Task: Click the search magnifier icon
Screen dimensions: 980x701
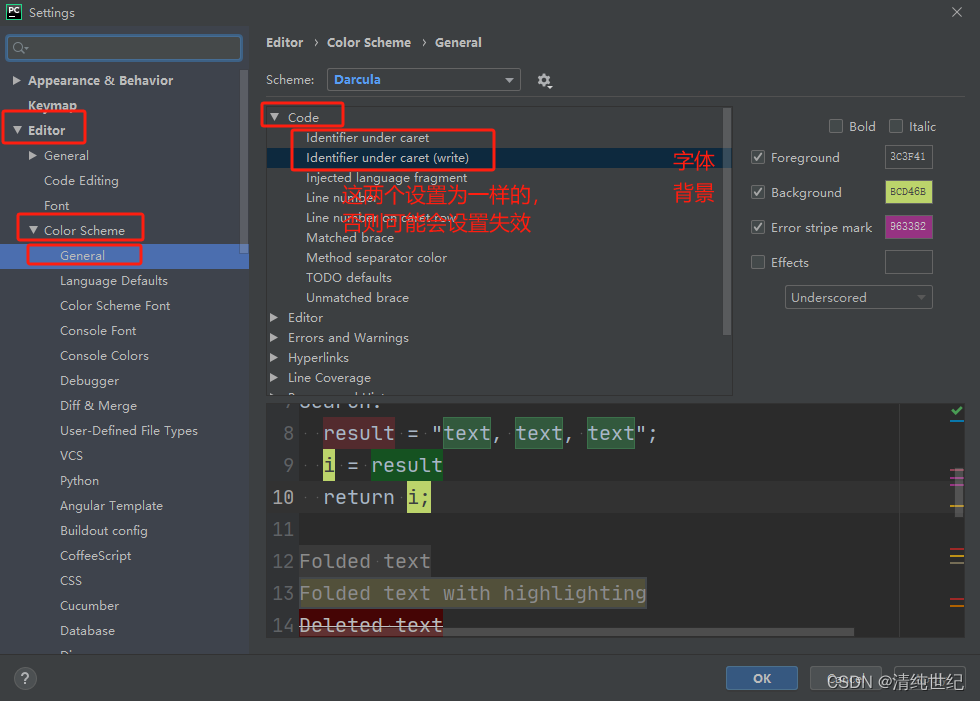Action: pos(20,48)
